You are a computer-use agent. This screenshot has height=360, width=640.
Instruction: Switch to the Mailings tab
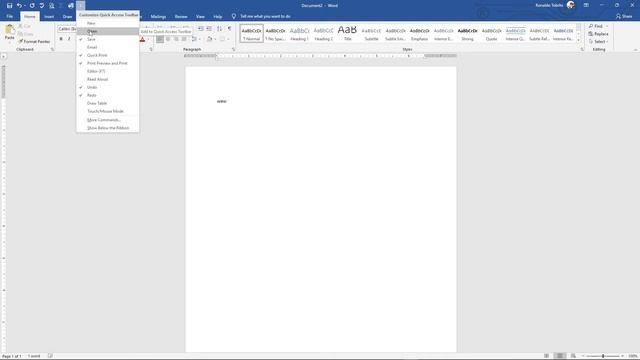pos(158,17)
